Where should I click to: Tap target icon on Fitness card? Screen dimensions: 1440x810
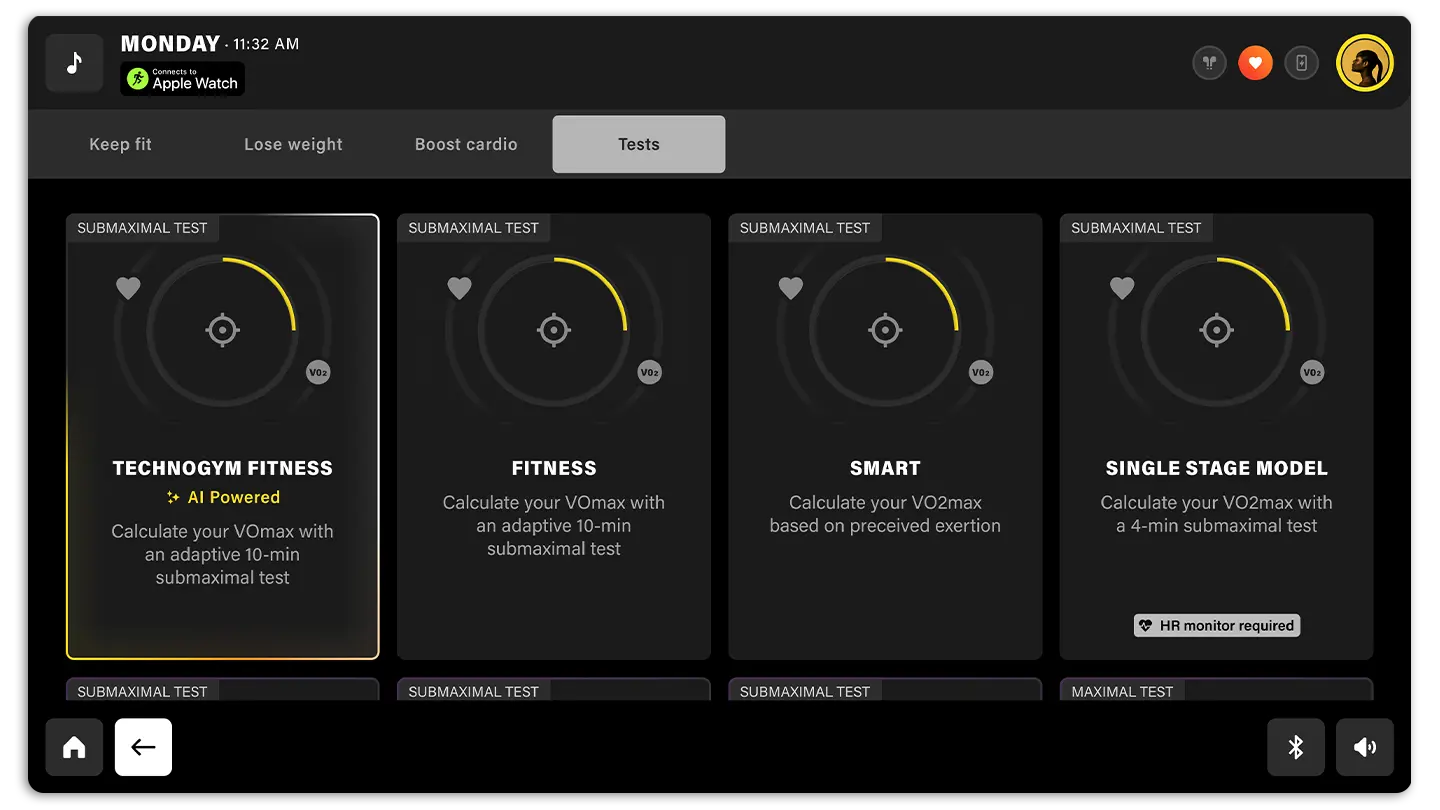pyautogui.click(x=554, y=330)
